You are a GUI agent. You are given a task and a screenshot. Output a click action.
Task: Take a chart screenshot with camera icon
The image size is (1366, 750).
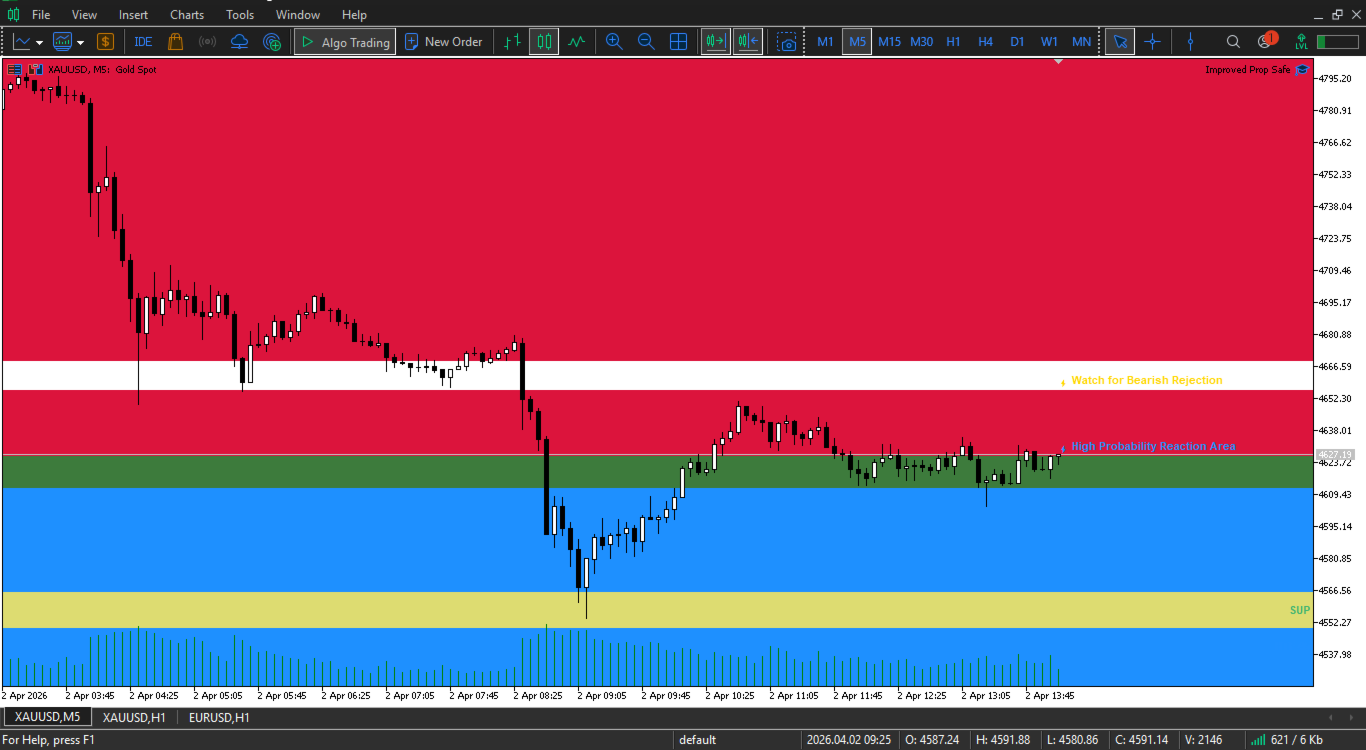point(788,42)
